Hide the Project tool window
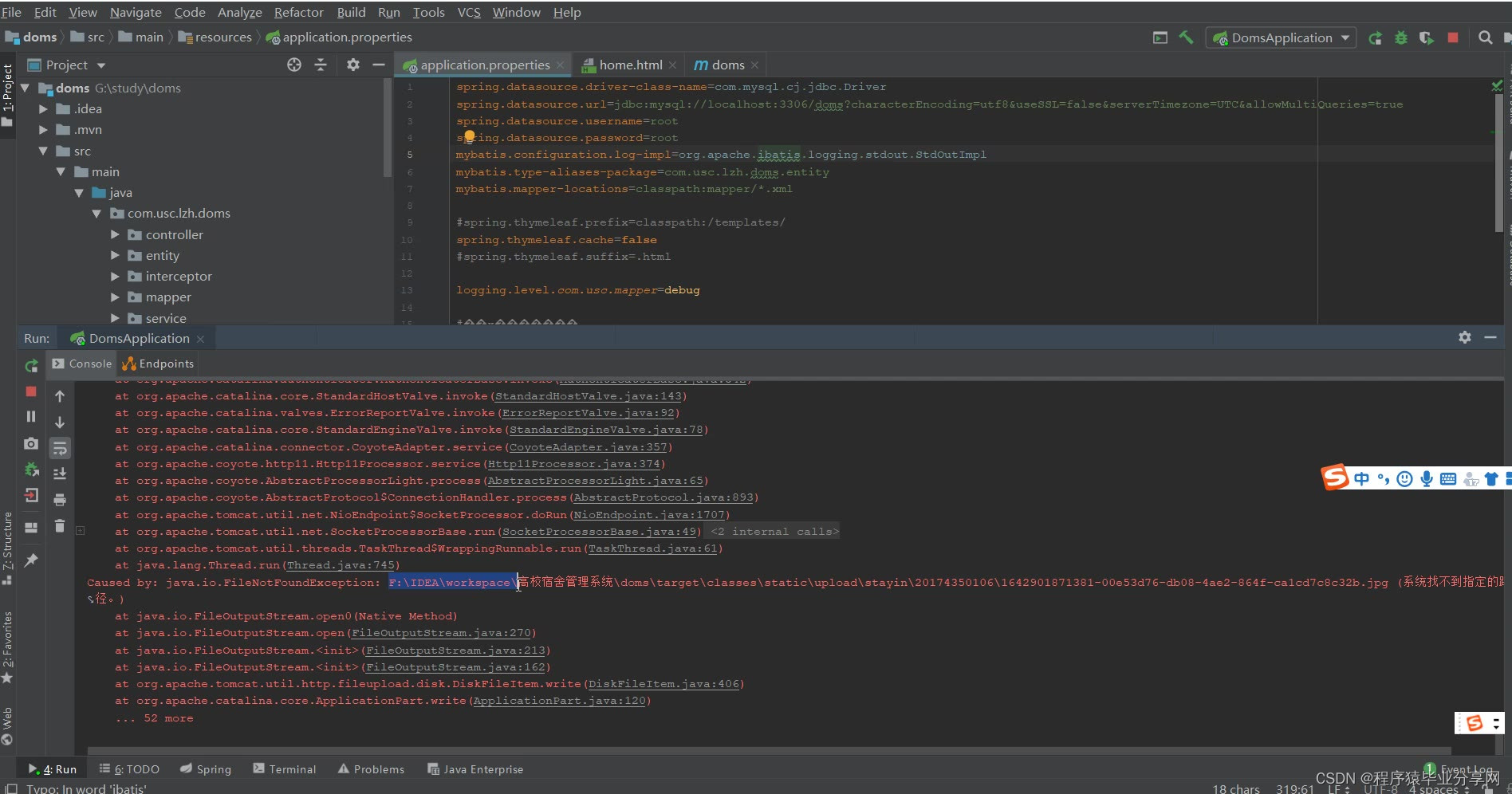The width and height of the screenshot is (1512, 794). [x=379, y=65]
